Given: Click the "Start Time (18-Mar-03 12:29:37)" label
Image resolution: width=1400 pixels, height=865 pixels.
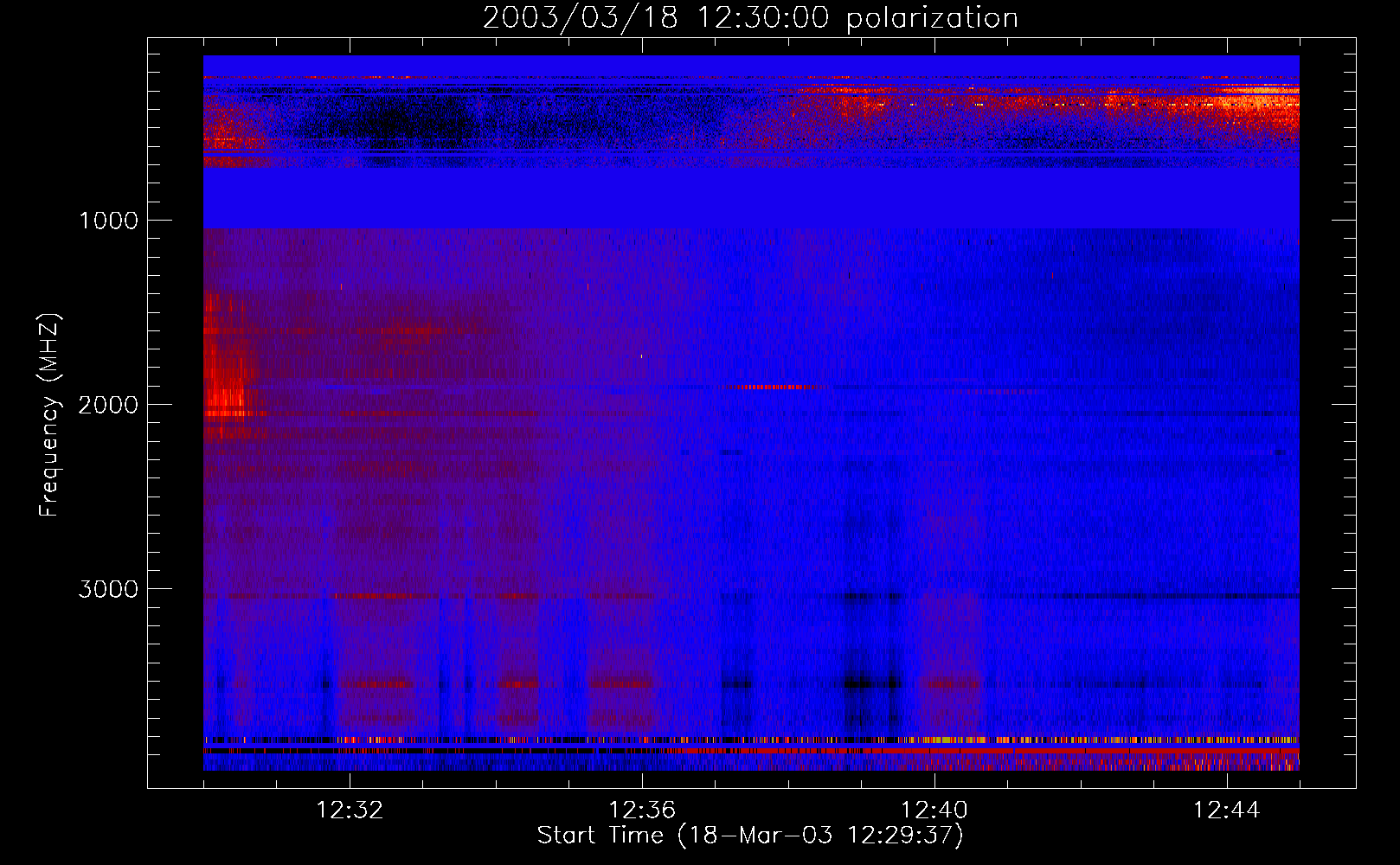Looking at the screenshot, I should click(750, 836).
